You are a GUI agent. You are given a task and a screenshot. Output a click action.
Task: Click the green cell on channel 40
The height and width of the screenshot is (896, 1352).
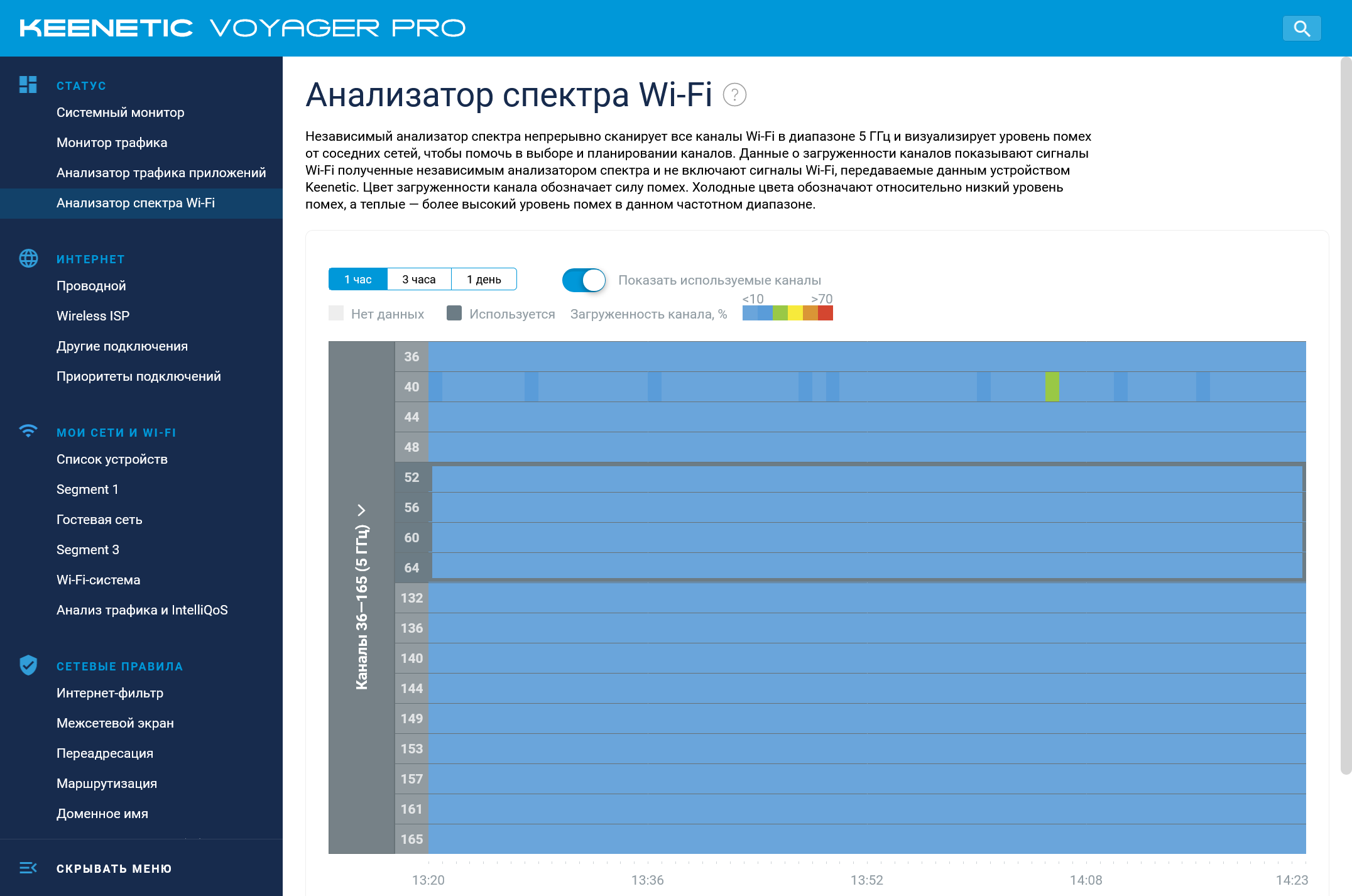click(x=1052, y=386)
